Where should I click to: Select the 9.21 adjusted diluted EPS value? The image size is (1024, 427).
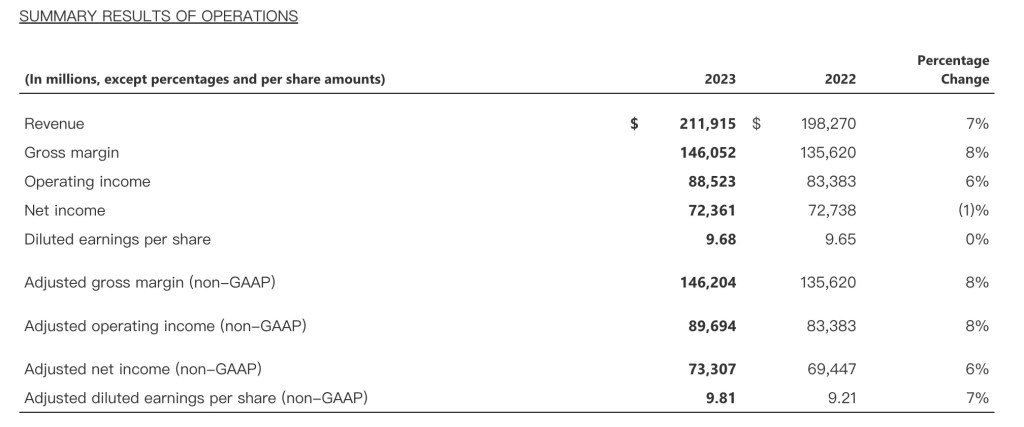[841, 399]
